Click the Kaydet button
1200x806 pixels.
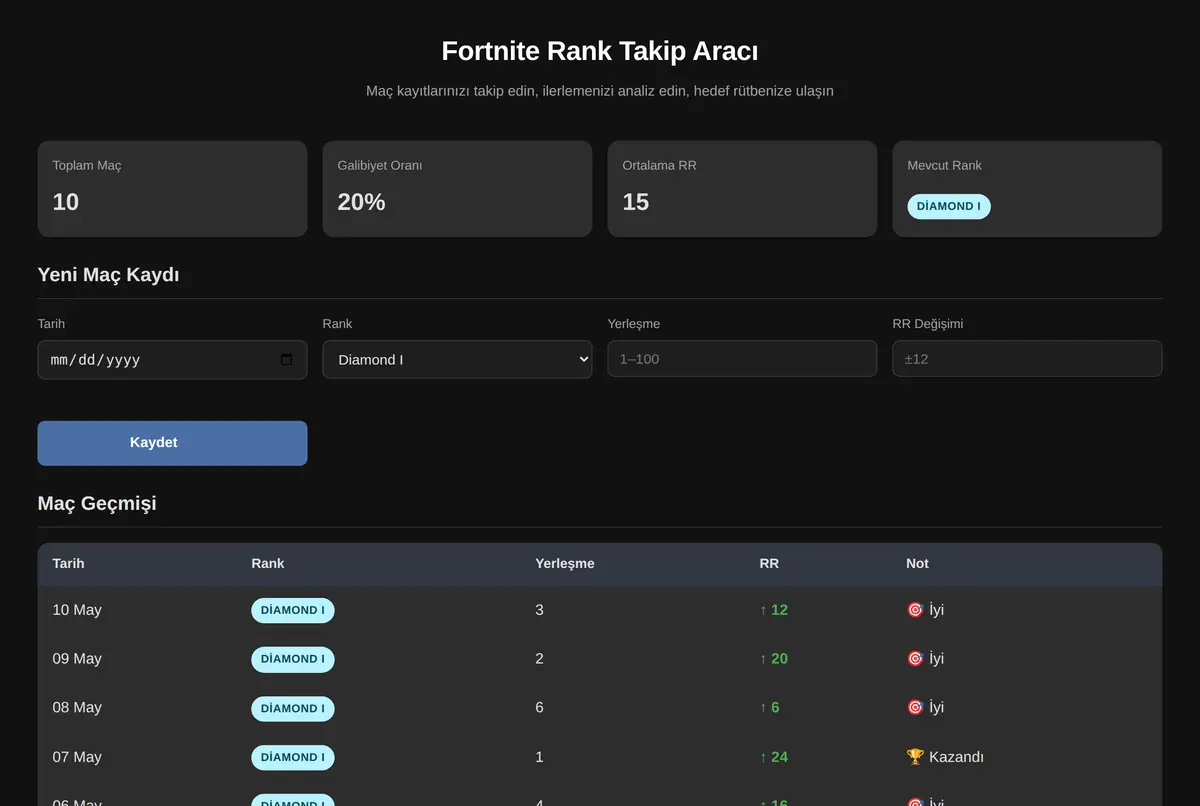point(172,443)
